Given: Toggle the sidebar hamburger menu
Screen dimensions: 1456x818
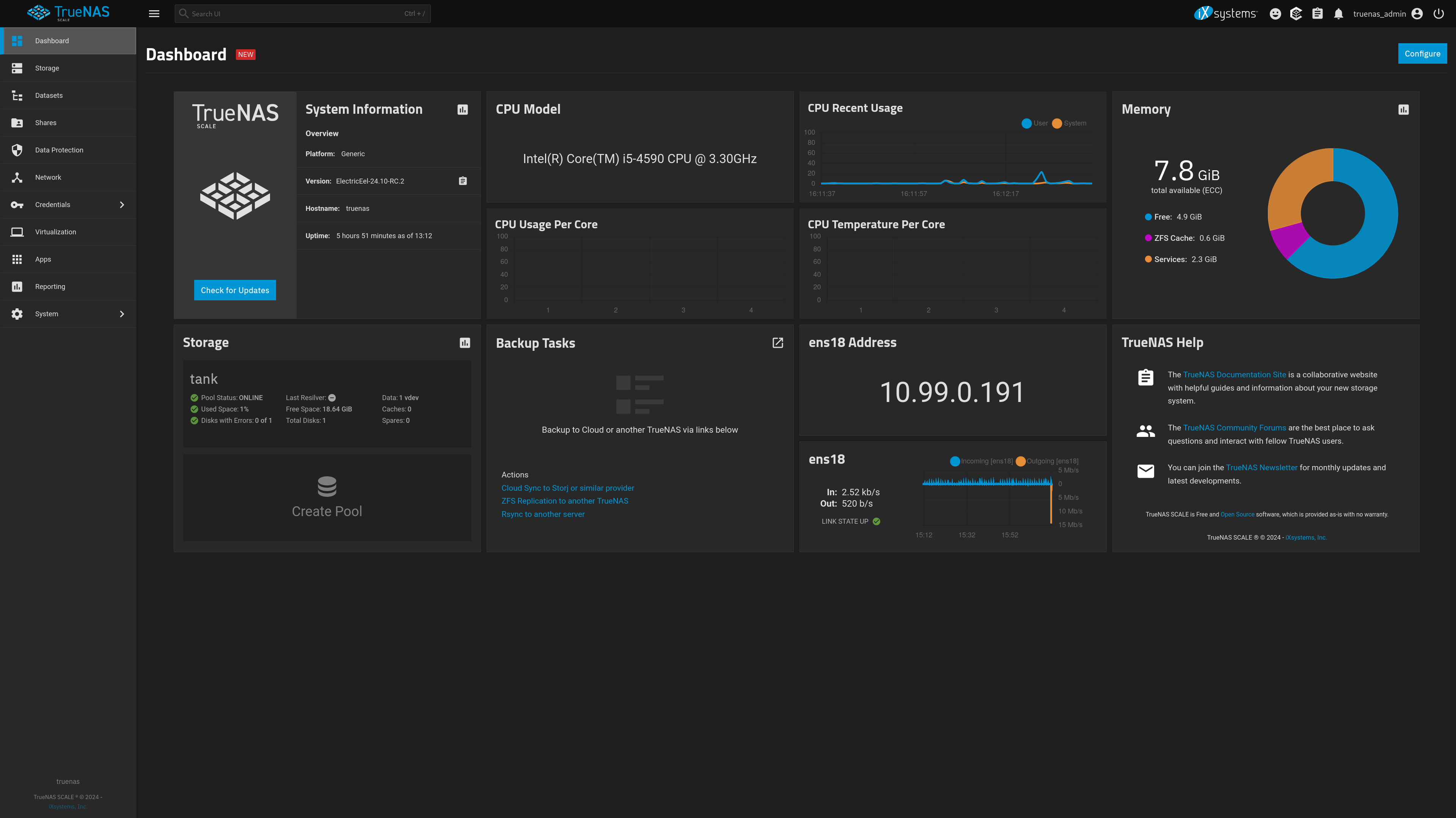Looking at the screenshot, I should click(154, 14).
